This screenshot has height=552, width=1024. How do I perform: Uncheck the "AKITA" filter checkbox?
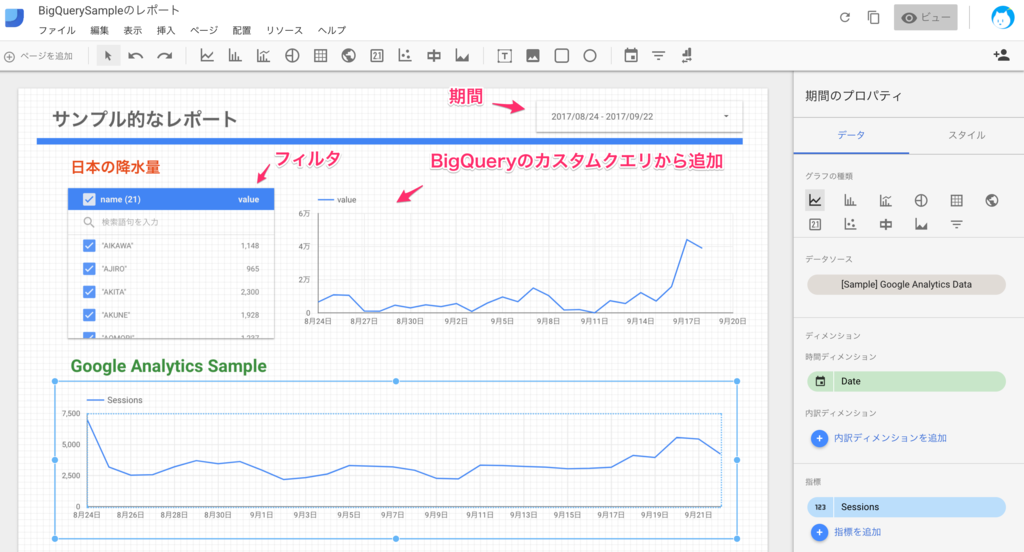point(89,292)
